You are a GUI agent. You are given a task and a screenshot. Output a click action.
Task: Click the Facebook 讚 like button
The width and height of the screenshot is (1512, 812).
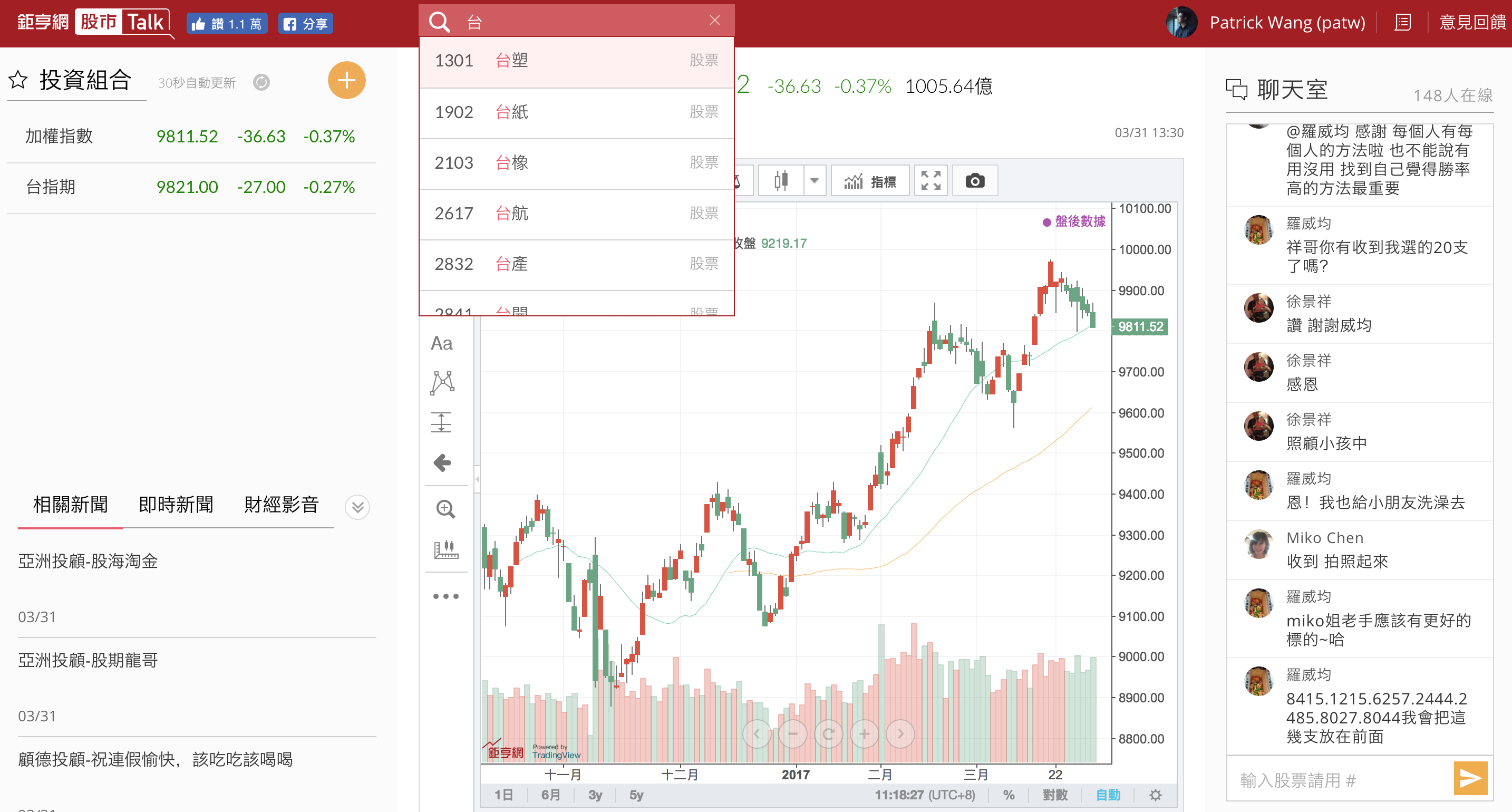(x=227, y=24)
